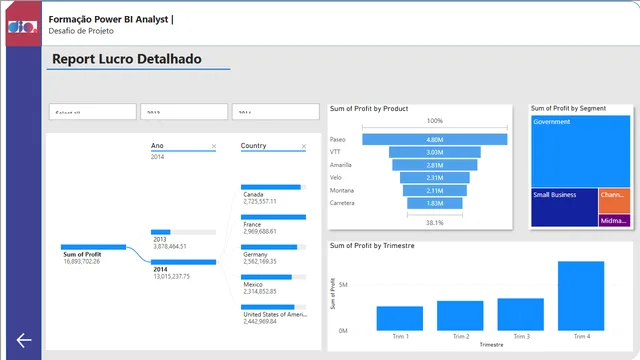Select the Germany node in the tree
The image size is (640, 360).
click(x=273, y=247)
